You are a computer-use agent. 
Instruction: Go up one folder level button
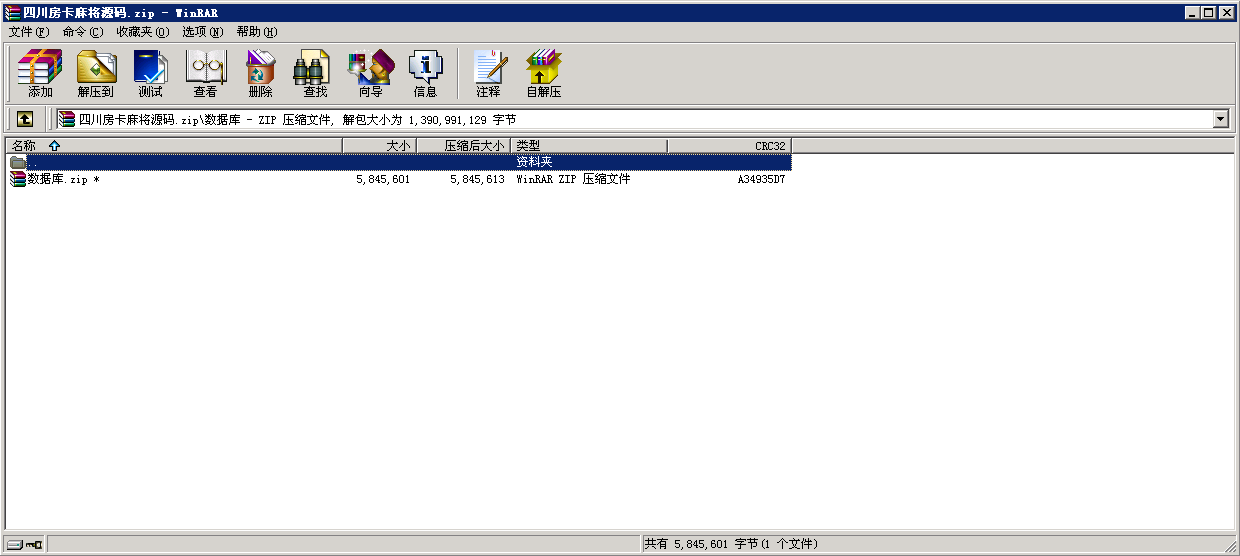25,119
